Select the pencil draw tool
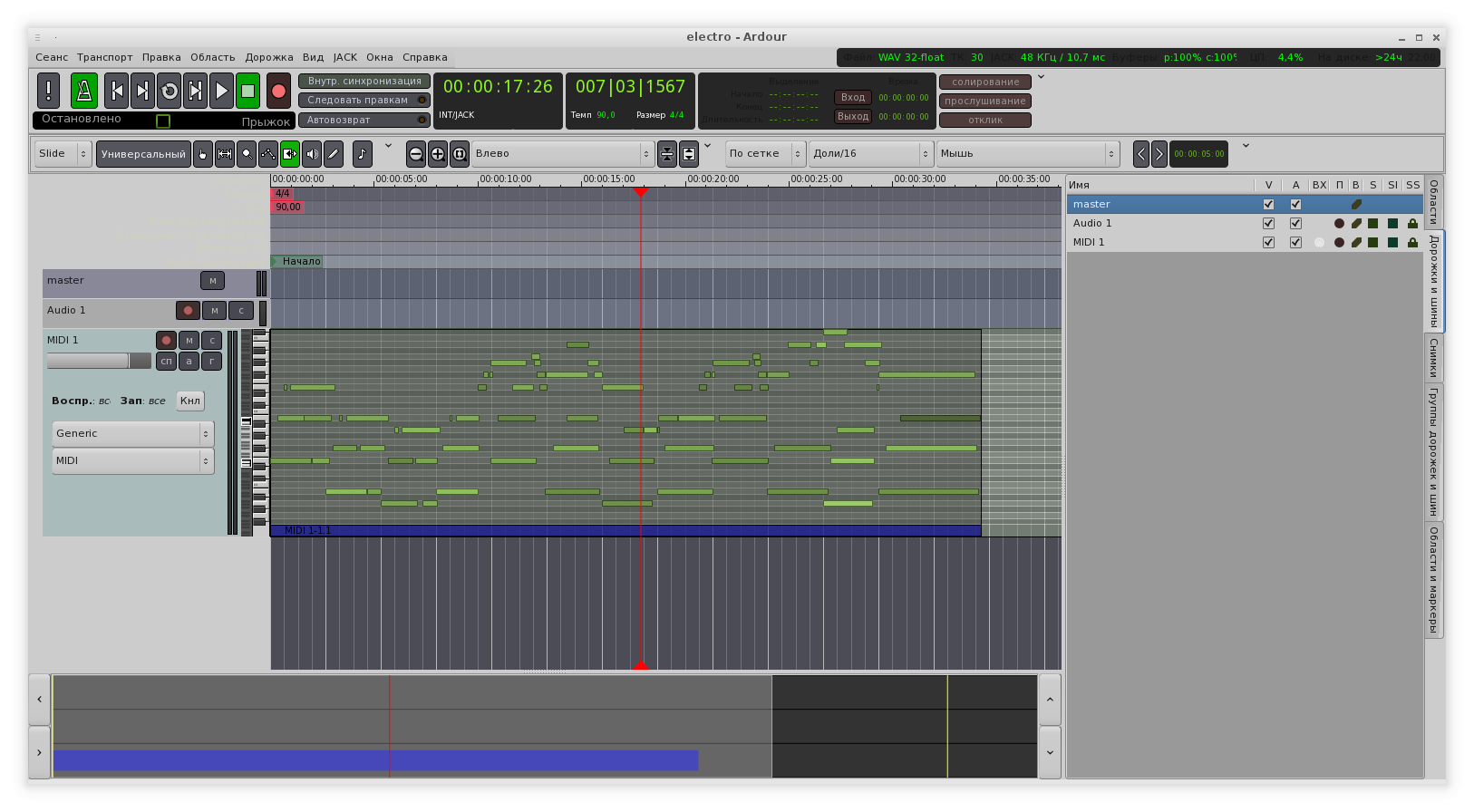Viewport: 1474px width, 812px height. (x=334, y=154)
